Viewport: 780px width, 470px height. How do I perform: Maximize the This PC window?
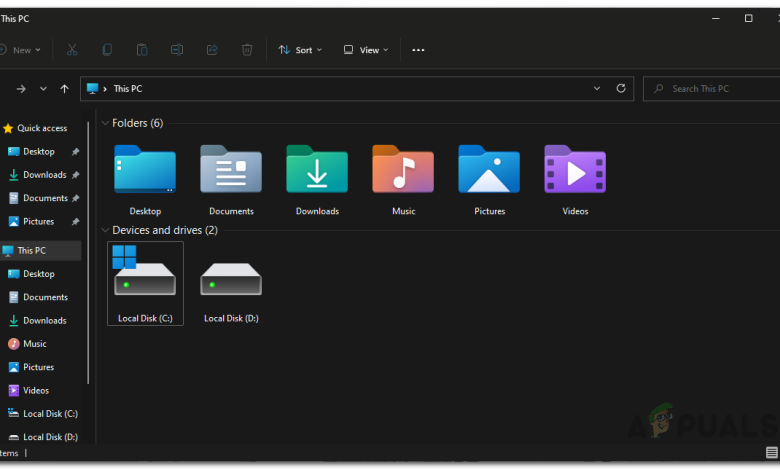tap(748, 18)
